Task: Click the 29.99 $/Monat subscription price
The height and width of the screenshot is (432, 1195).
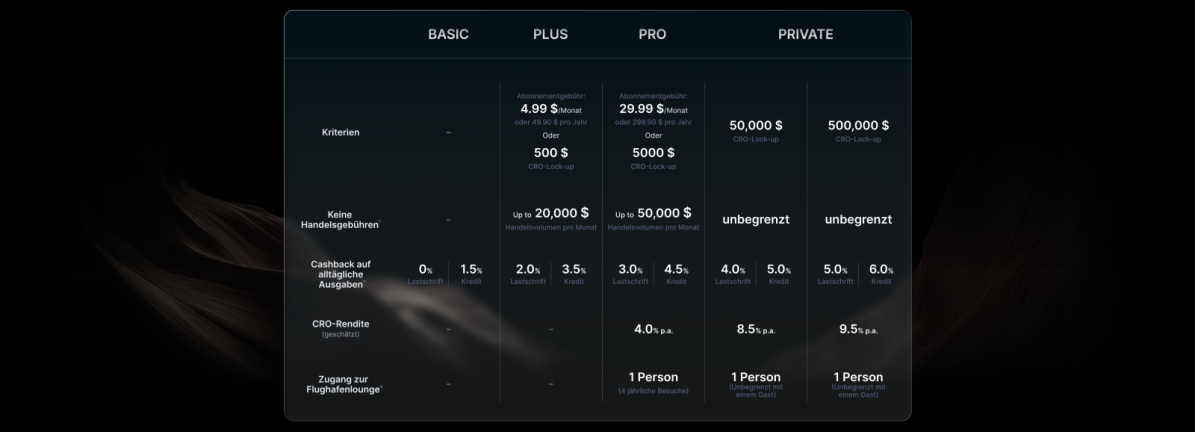Action: [653, 108]
